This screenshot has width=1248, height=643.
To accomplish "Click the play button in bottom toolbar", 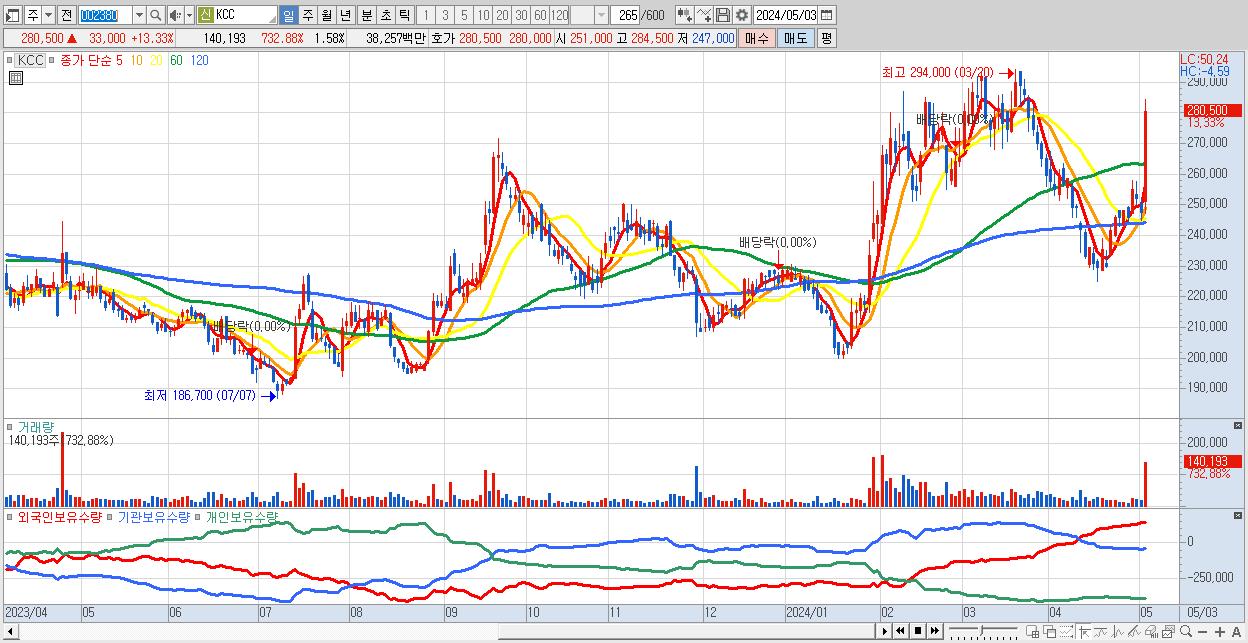I will click(x=885, y=631).
